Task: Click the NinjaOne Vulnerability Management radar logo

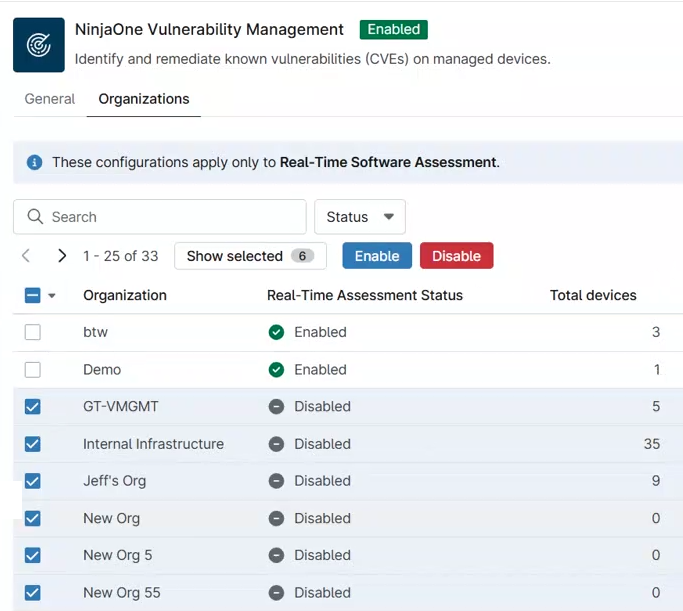Action: coord(39,45)
